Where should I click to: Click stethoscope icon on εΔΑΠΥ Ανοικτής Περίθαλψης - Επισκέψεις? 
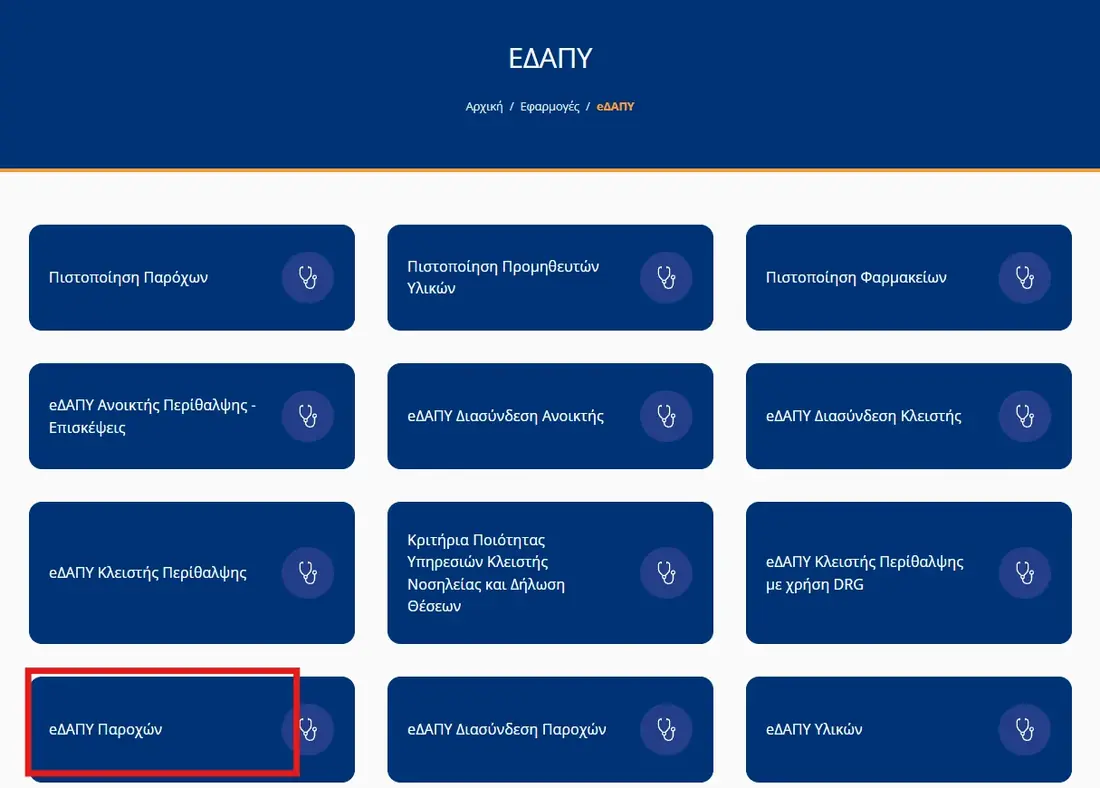click(x=307, y=415)
